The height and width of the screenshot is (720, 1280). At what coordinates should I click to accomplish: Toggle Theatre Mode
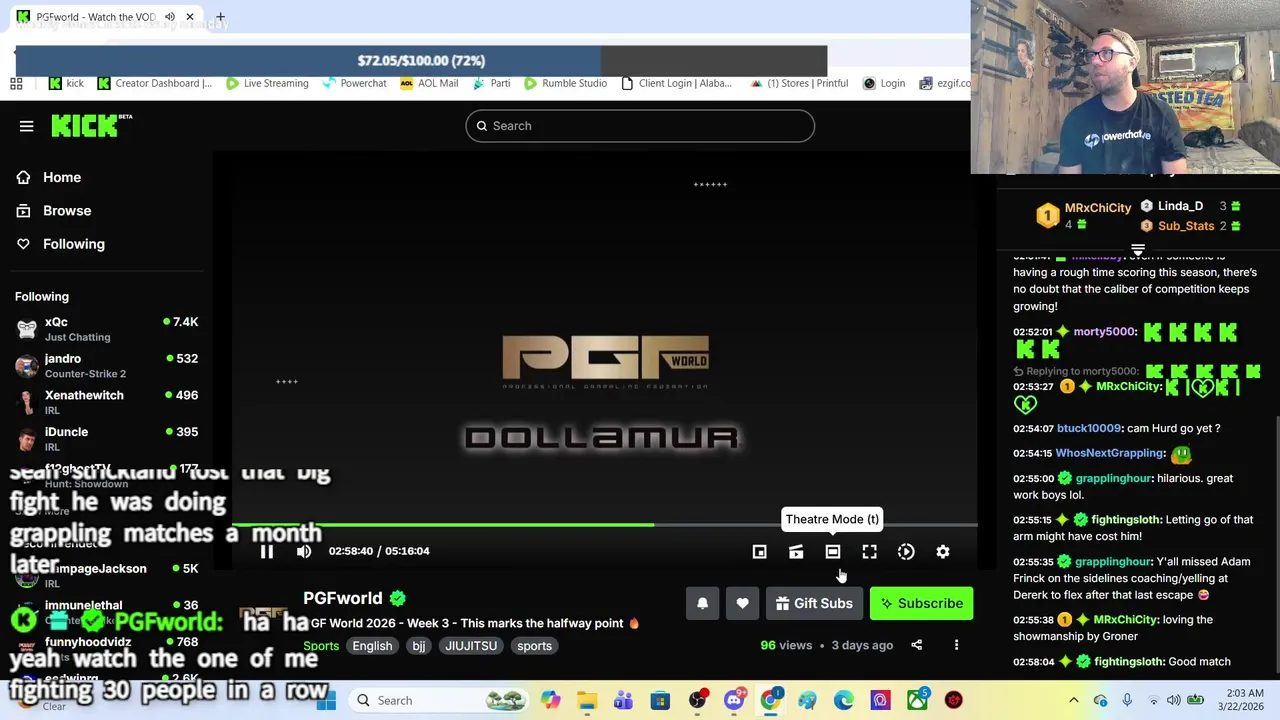point(832,552)
